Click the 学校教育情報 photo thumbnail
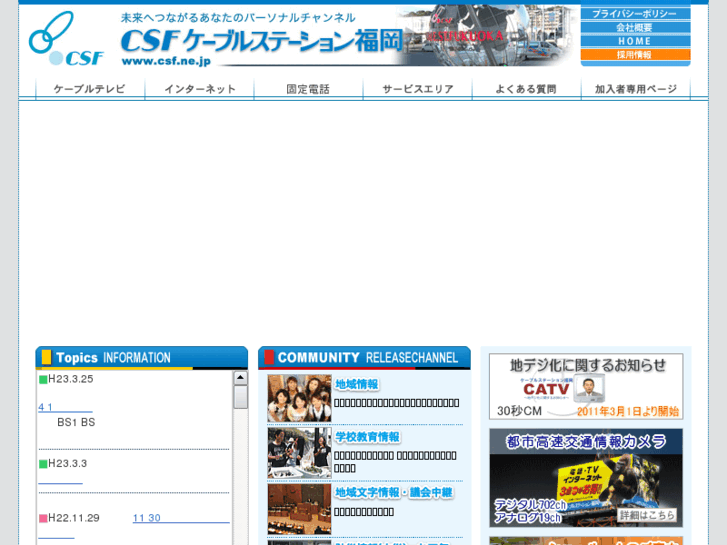The image size is (727, 545). [x=300, y=453]
